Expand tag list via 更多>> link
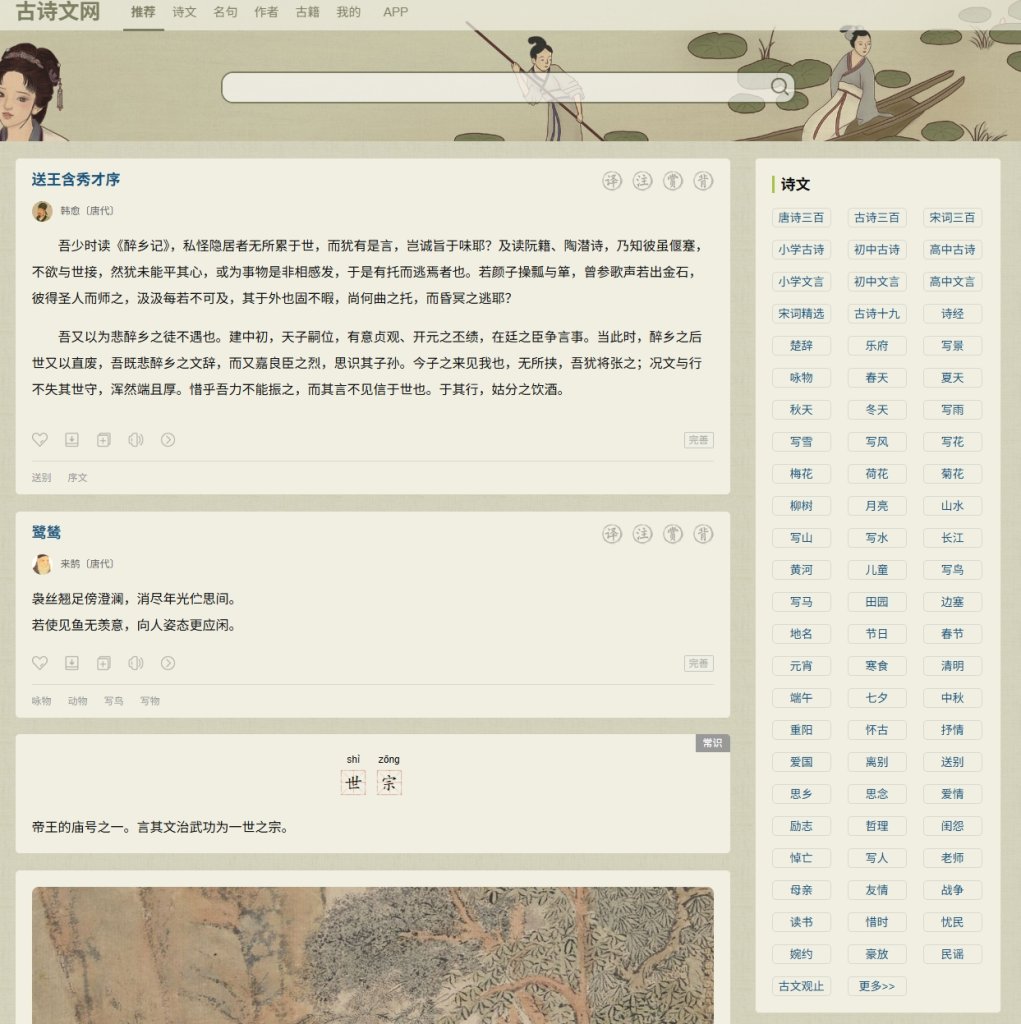 (x=876, y=986)
